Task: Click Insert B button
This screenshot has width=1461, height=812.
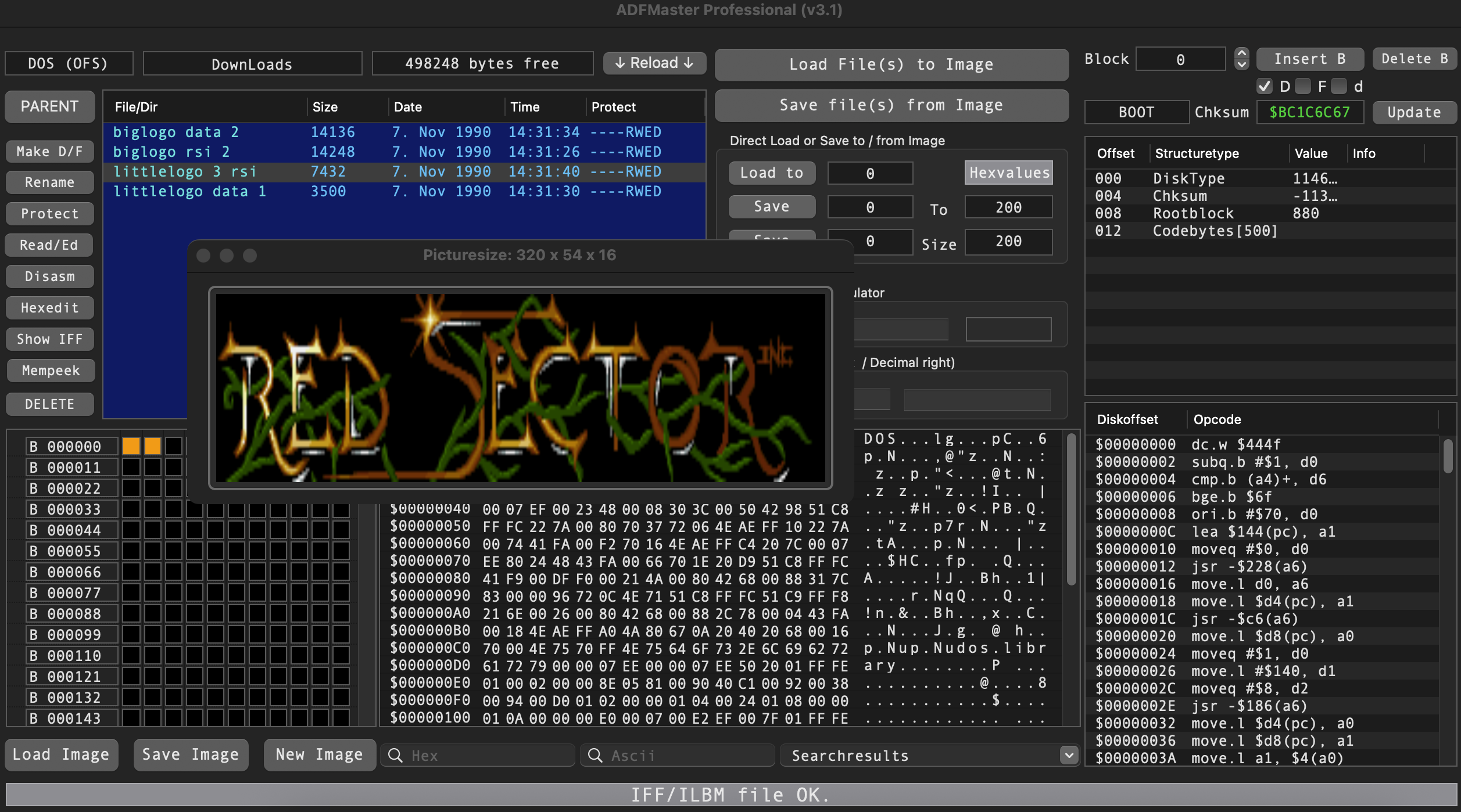Action: 1310,59
